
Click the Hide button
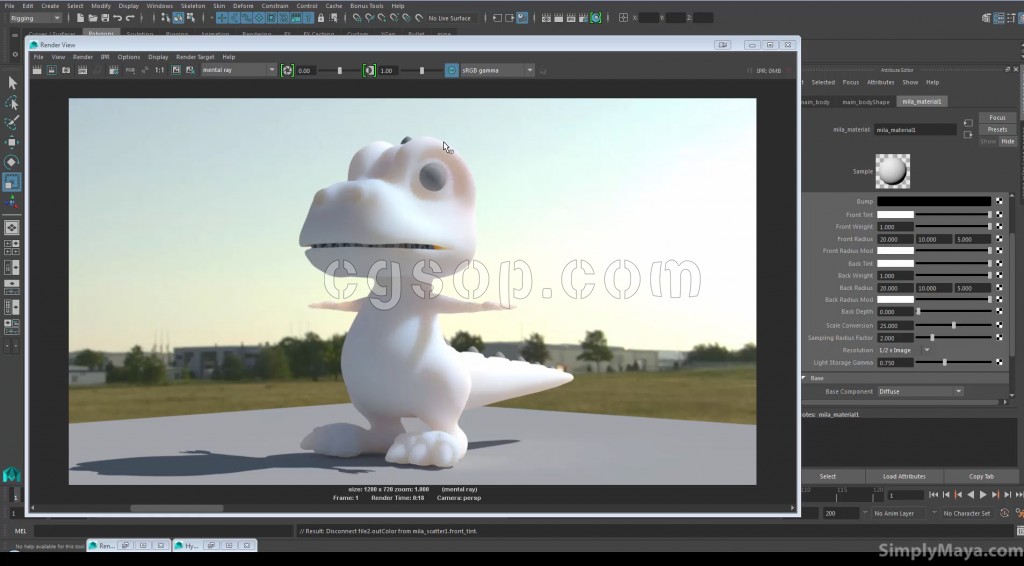[x=1008, y=141]
